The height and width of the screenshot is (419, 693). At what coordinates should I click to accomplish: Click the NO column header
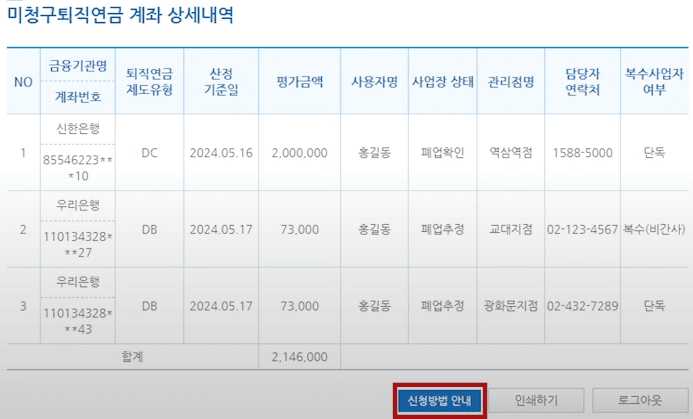23,82
